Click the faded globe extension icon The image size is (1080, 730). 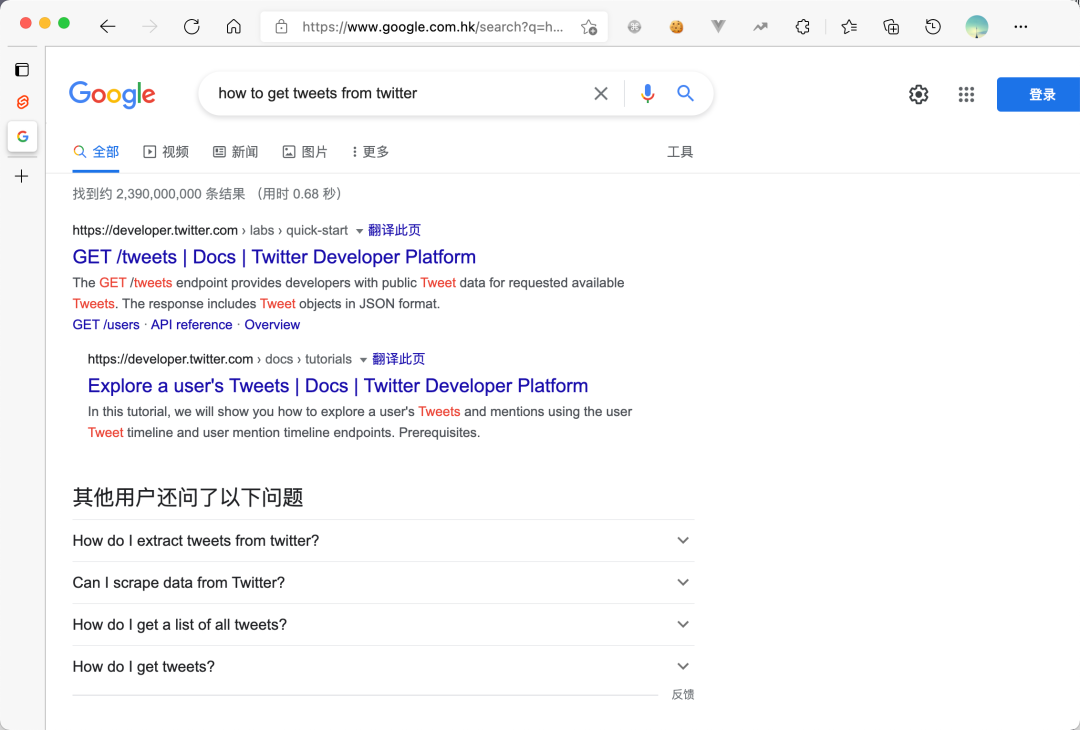tap(634, 27)
